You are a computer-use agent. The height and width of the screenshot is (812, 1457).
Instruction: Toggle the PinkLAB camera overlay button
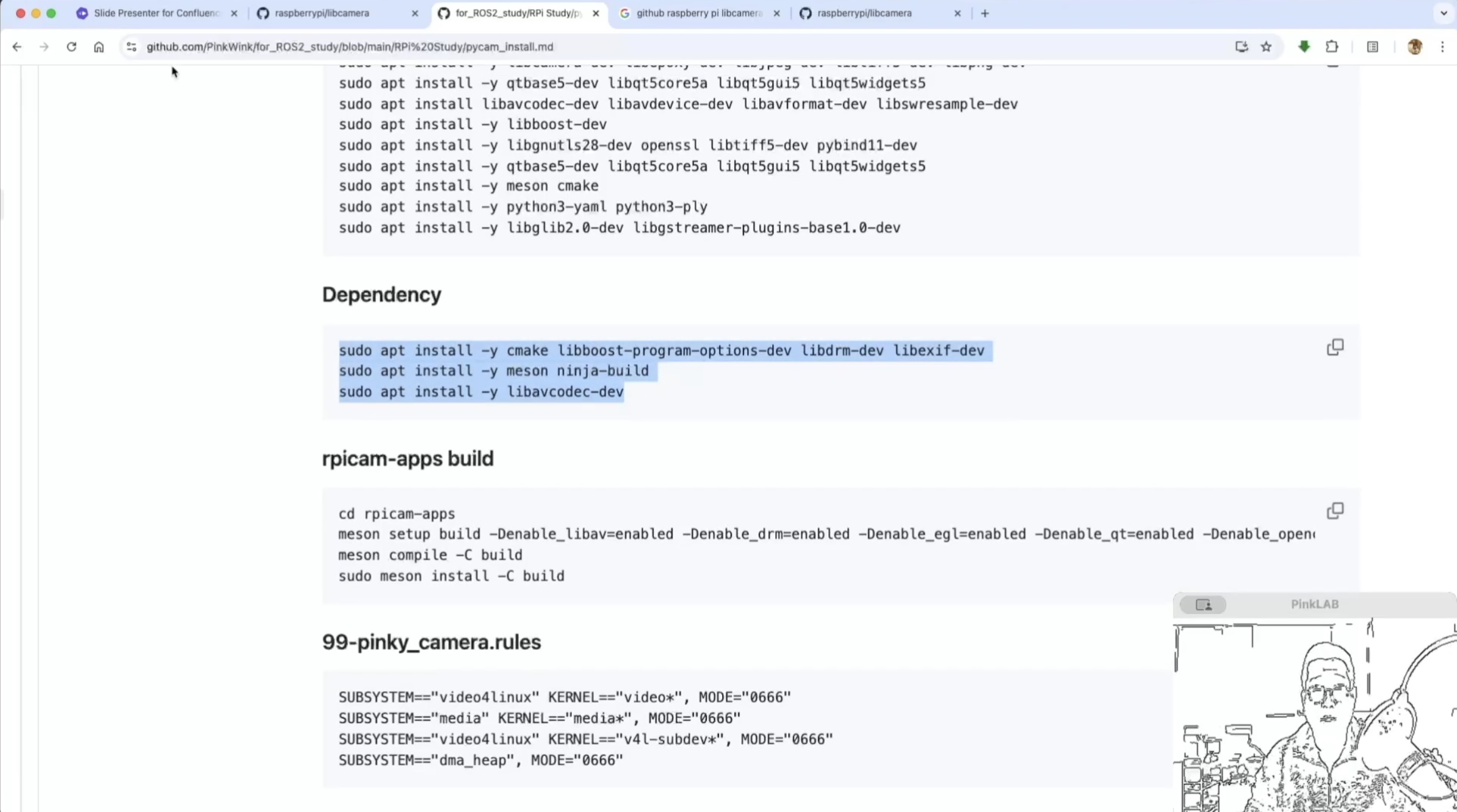tap(1202, 605)
